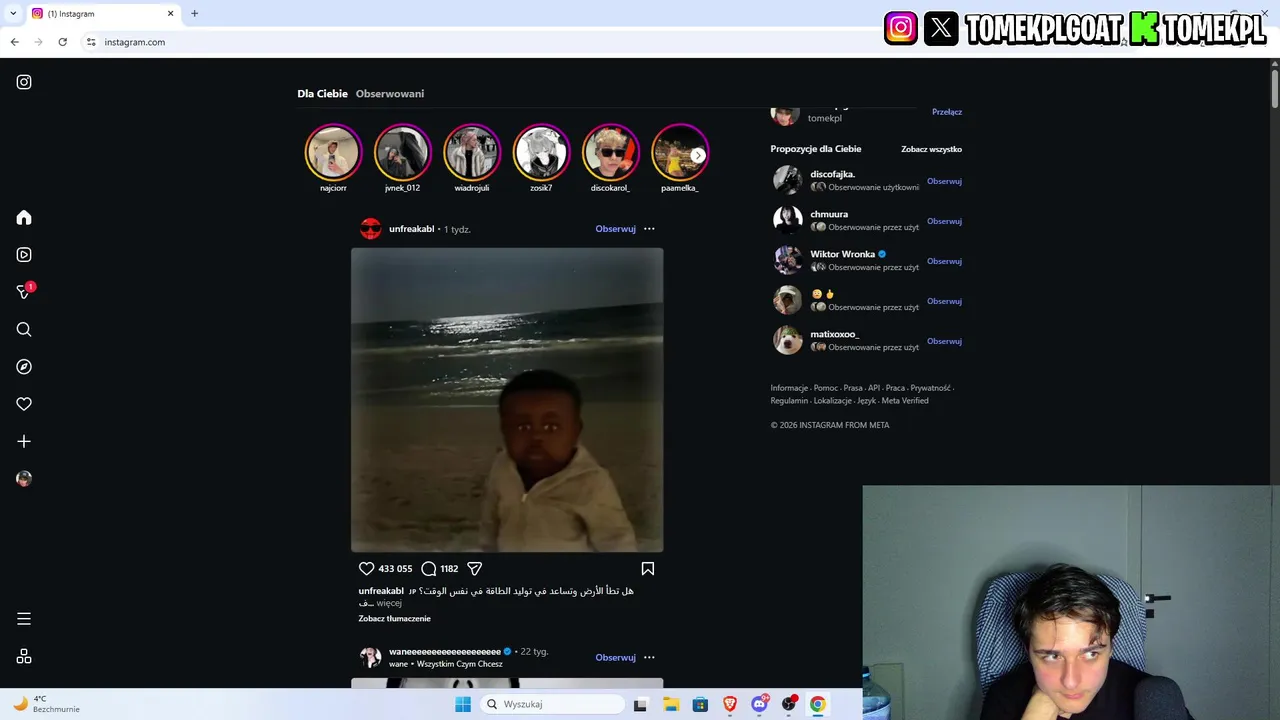The image size is (1280, 720).
Task: Go back in the browser
Action: (x=14, y=42)
